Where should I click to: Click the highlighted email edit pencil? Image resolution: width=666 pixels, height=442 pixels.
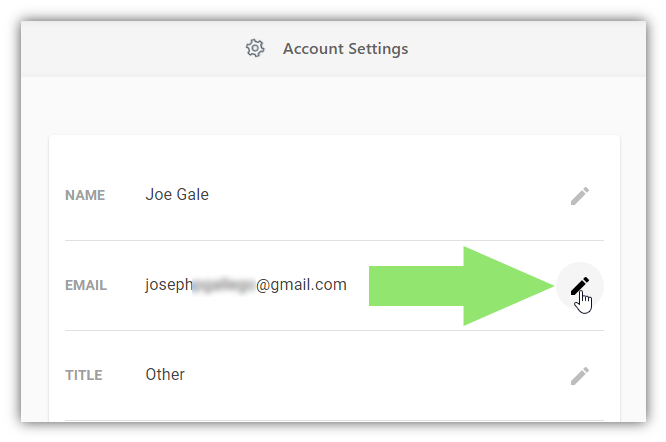tap(580, 286)
